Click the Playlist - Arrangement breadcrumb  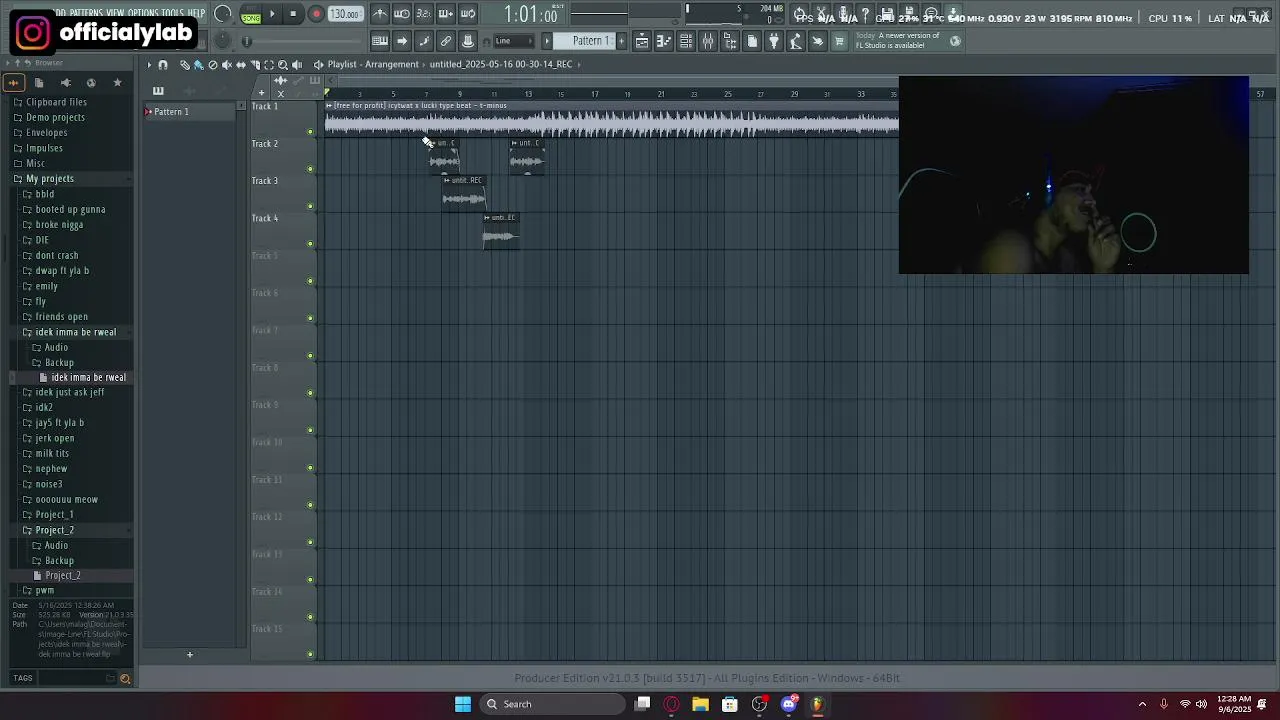click(373, 64)
